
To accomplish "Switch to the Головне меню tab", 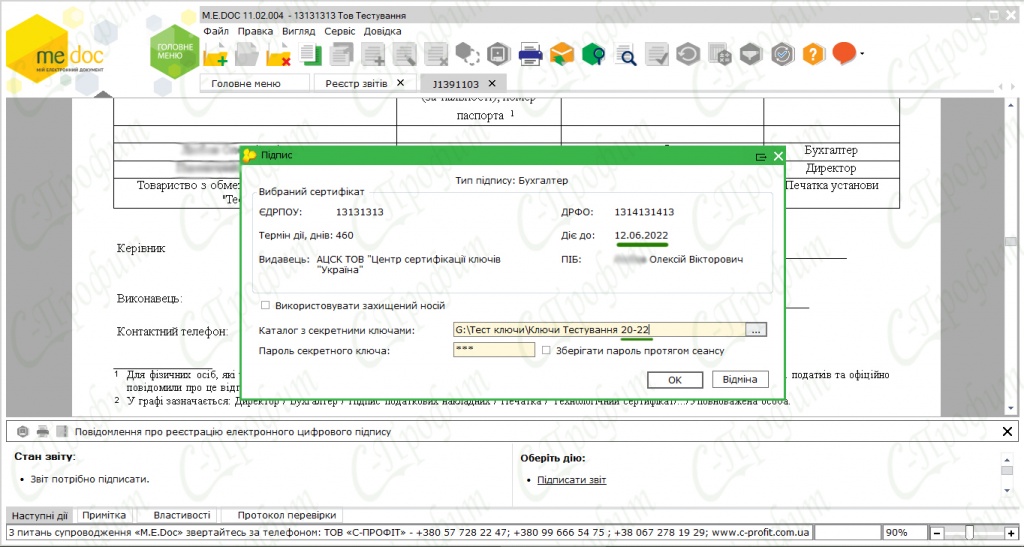I will pos(255,84).
